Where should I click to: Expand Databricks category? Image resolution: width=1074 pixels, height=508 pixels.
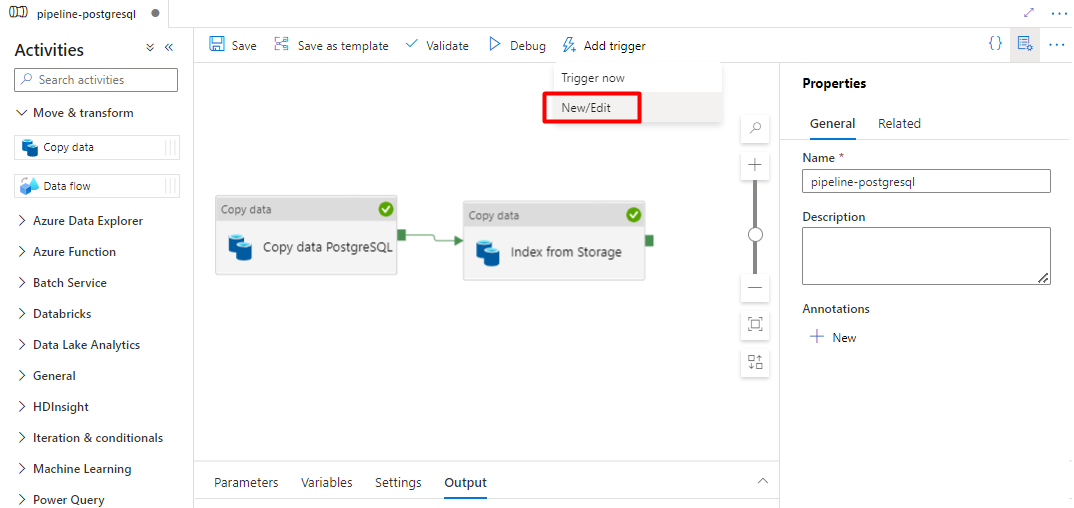(x=54, y=314)
